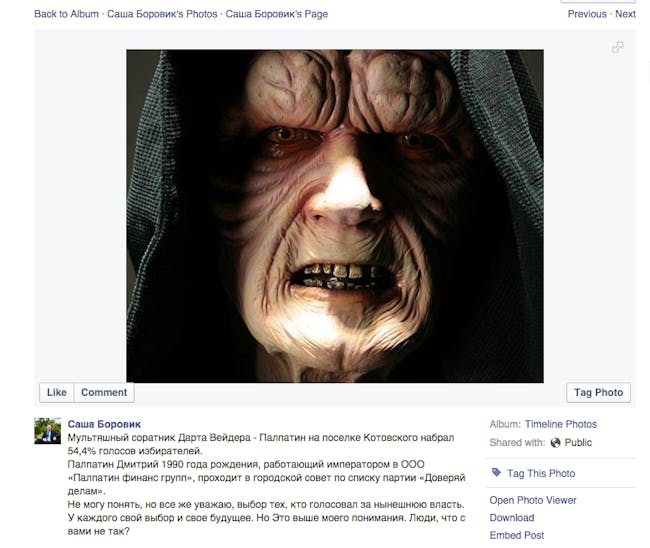This screenshot has width=650, height=548.
Task: Click the Like button below photo
Action: 57,393
